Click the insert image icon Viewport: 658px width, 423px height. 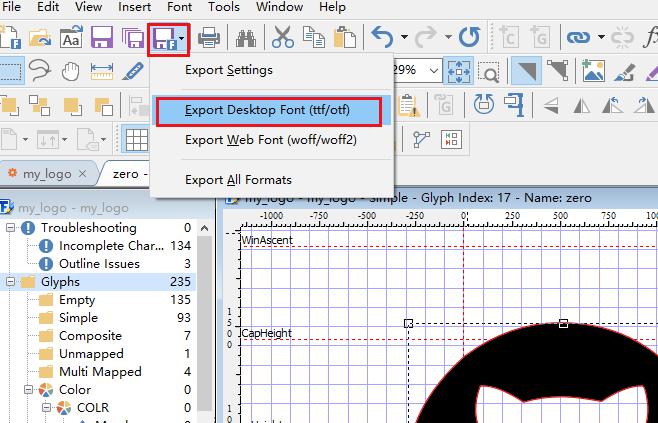(593, 71)
